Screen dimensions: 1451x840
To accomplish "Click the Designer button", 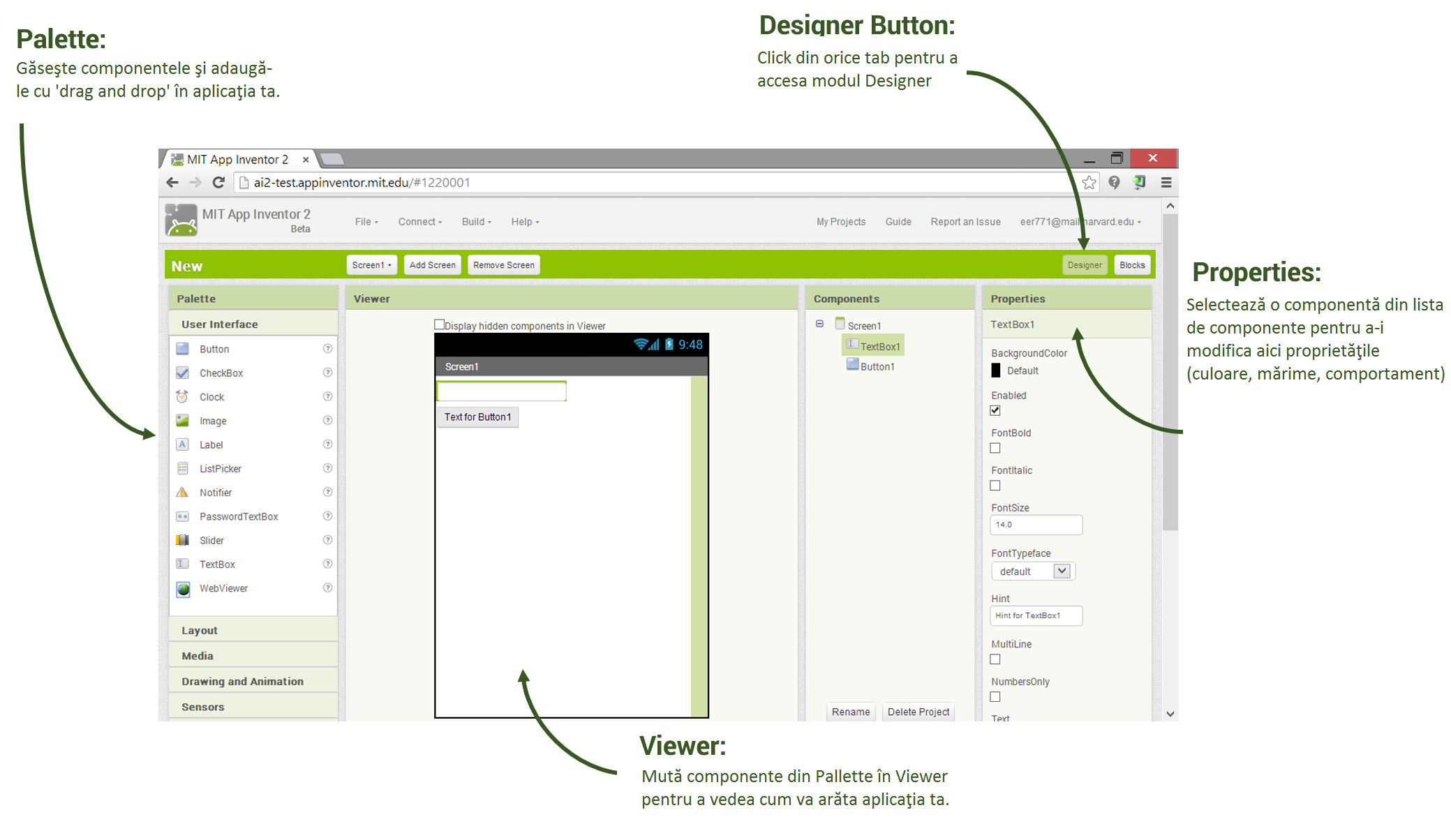I will [x=1085, y=265].
